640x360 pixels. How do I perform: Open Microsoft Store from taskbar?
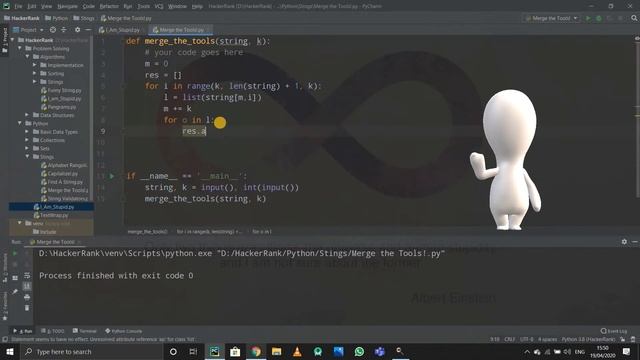tap(235, 351)
